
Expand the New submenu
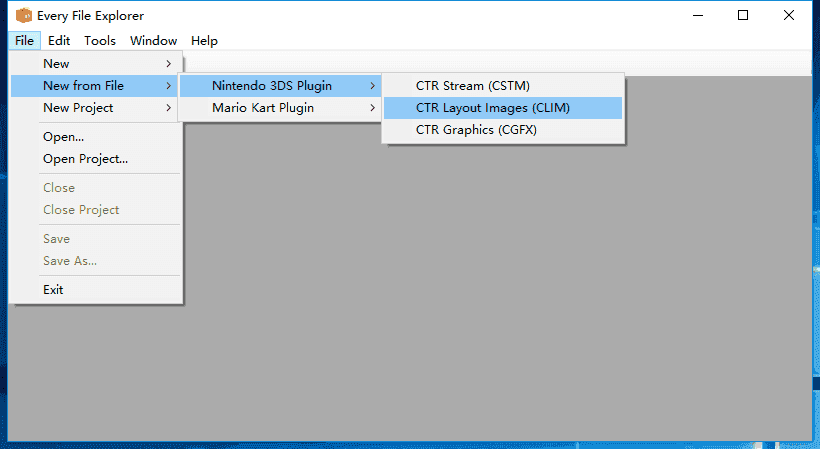96,64
